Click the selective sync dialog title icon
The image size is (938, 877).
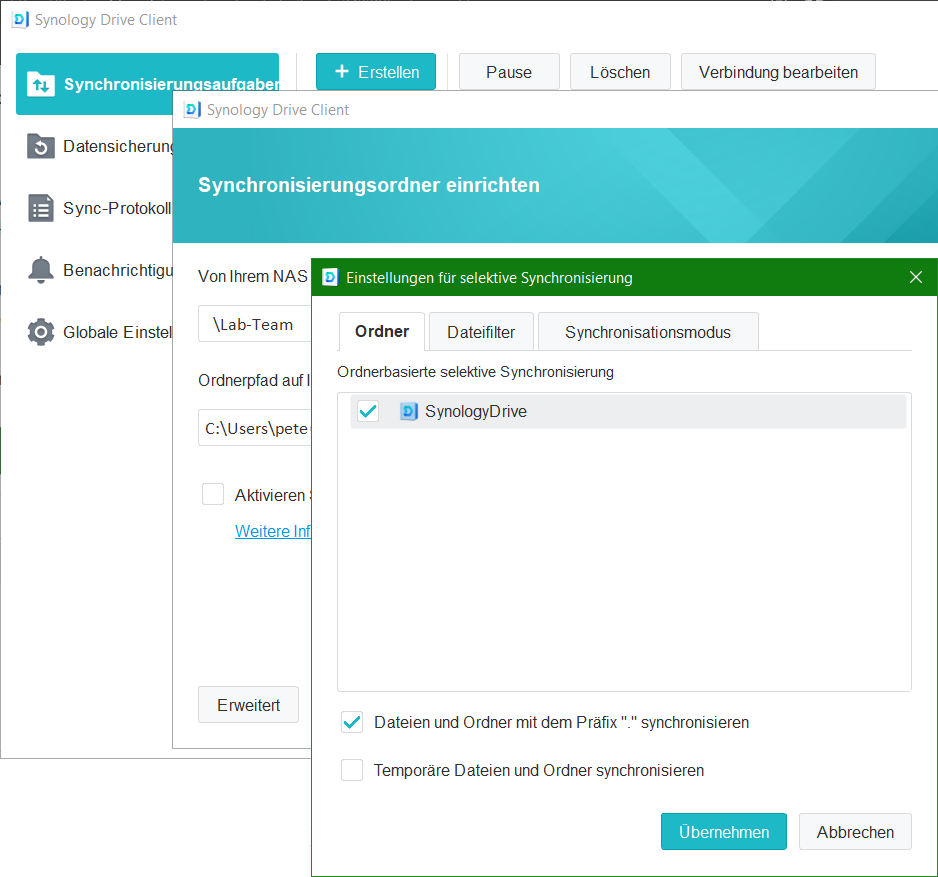[x=330, y=278]
